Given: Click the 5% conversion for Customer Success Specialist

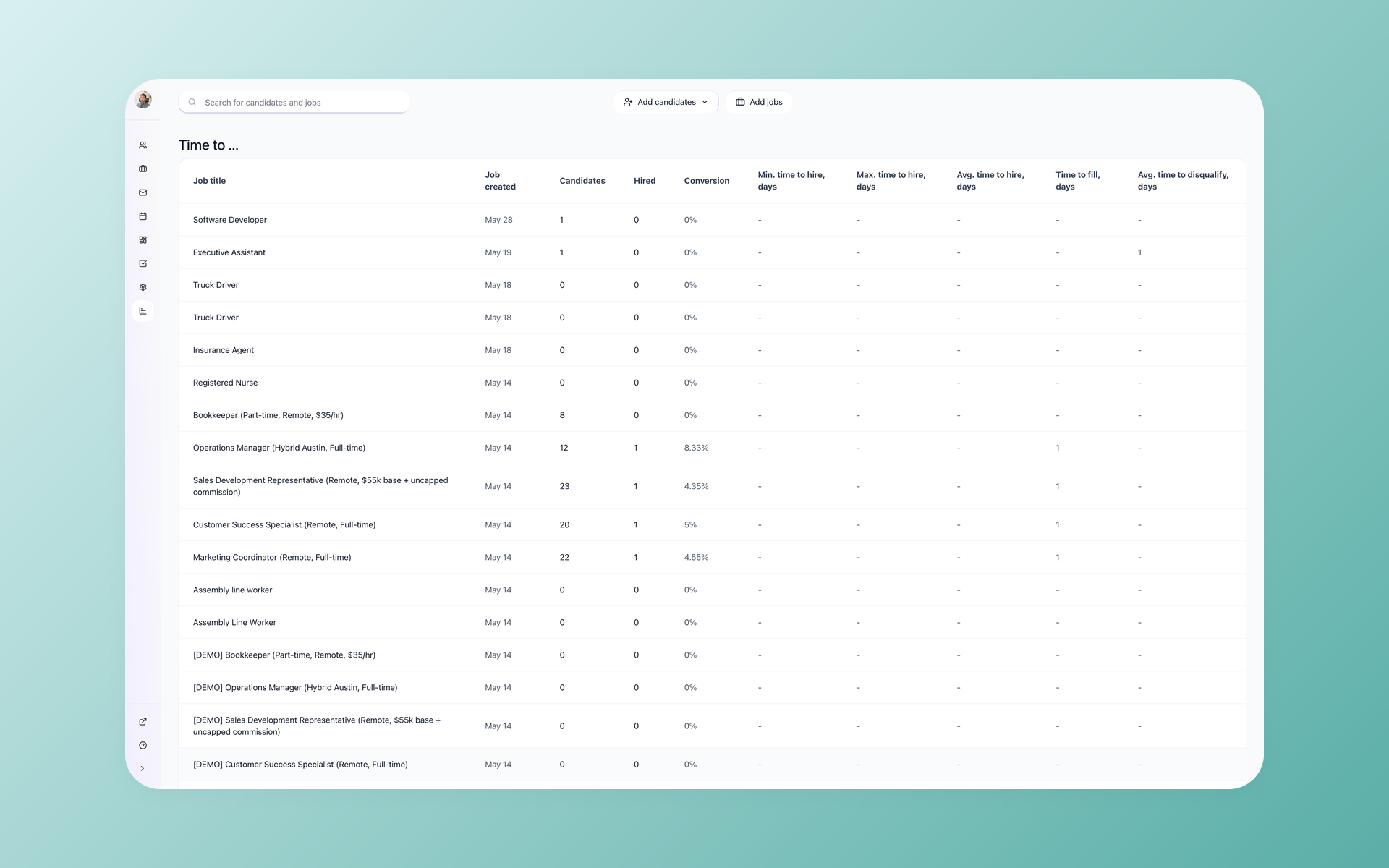Looking at the screenshot, I should (x=690, y=524).
